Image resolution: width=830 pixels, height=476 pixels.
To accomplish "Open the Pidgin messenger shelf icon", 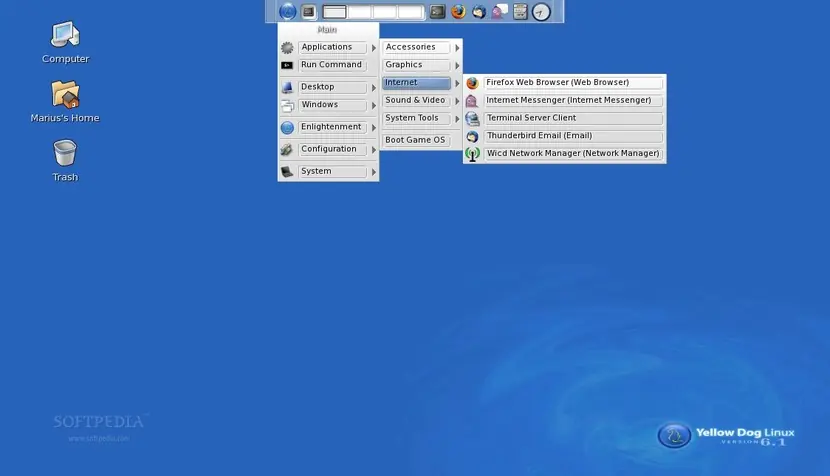I will [499, 12].
